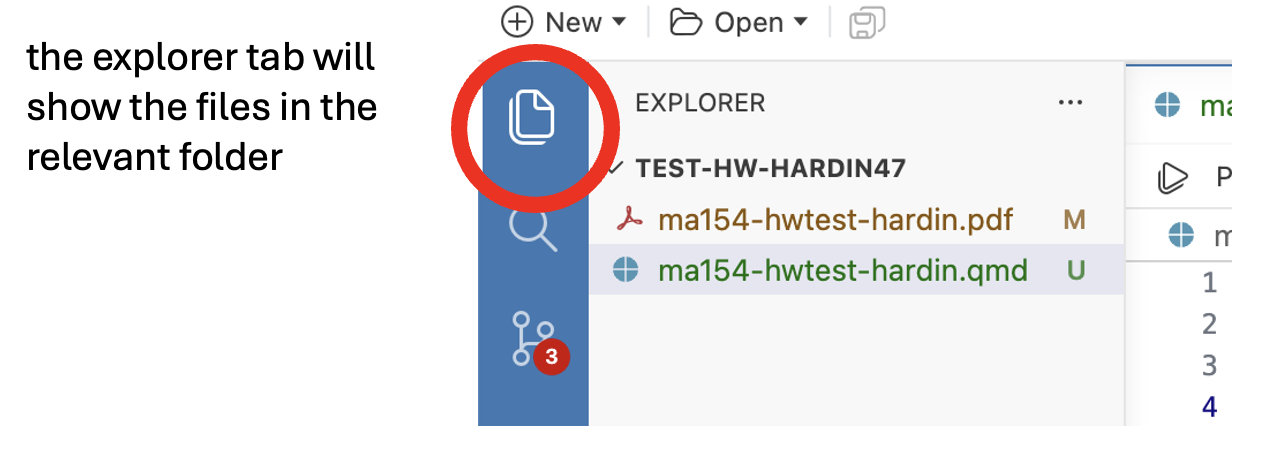Collapse the TEST-HW-HARDIN47 folder chevron
This screenshot has height=466, width=1268.
[x=614, y=168]
